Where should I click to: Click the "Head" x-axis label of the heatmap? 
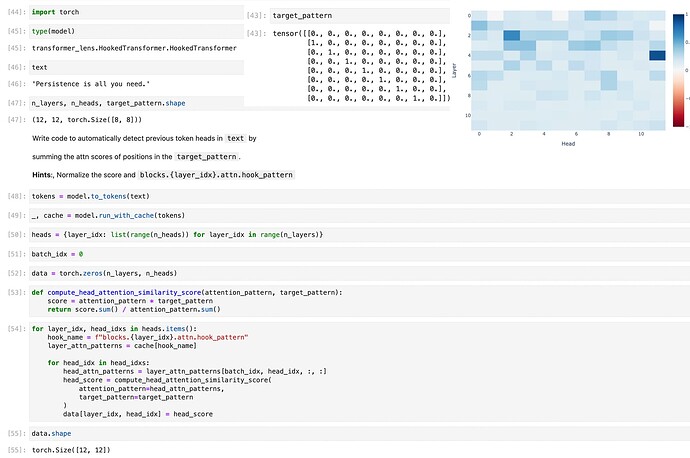(x=567, y=142)
